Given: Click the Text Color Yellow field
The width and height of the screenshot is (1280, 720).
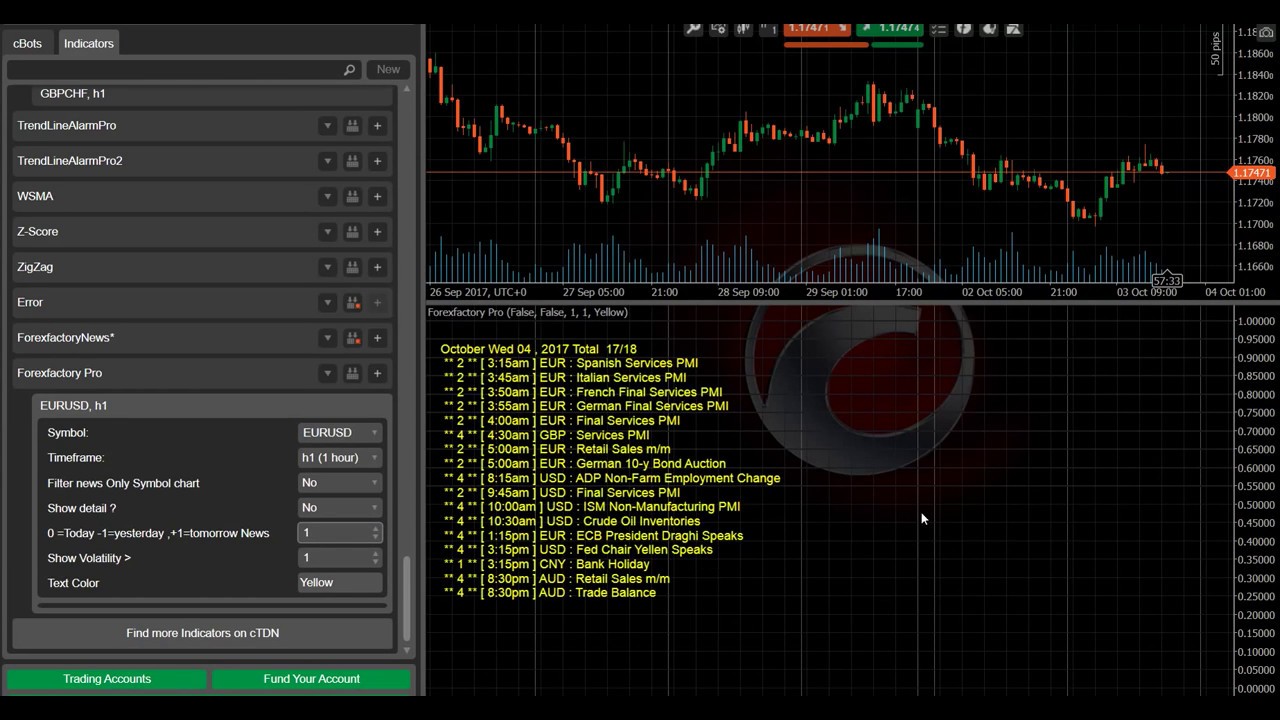Looking at the screenshot, I should [x=340, y=583].
